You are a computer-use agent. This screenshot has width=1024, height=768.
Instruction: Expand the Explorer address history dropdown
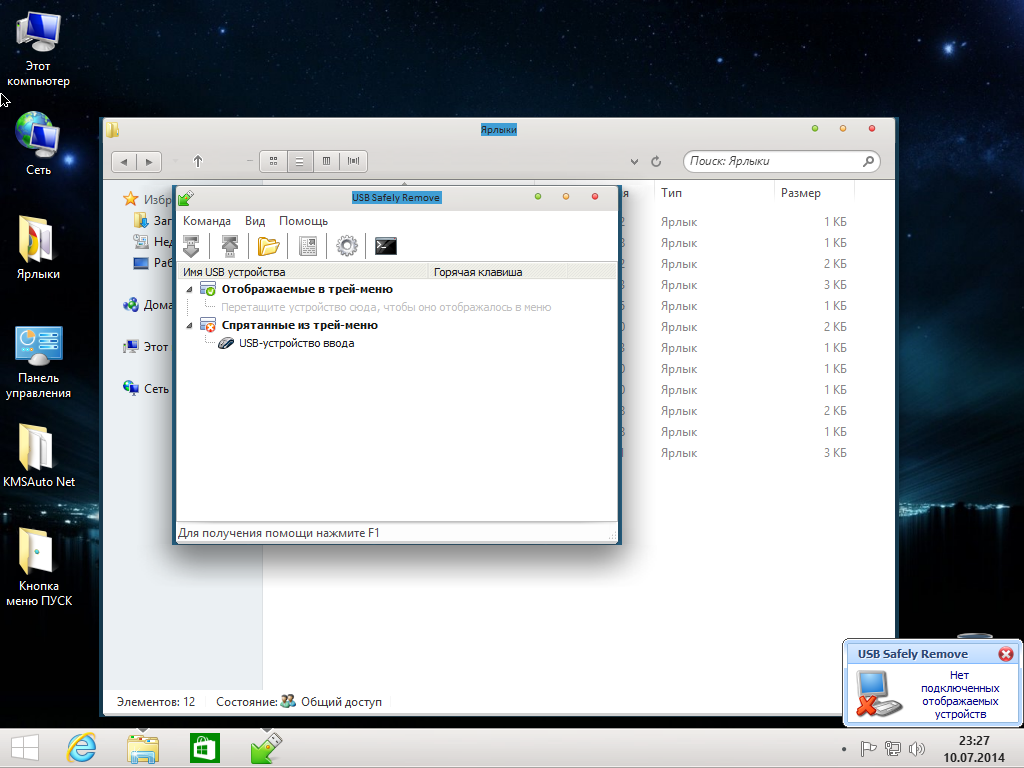click(634, 161)
